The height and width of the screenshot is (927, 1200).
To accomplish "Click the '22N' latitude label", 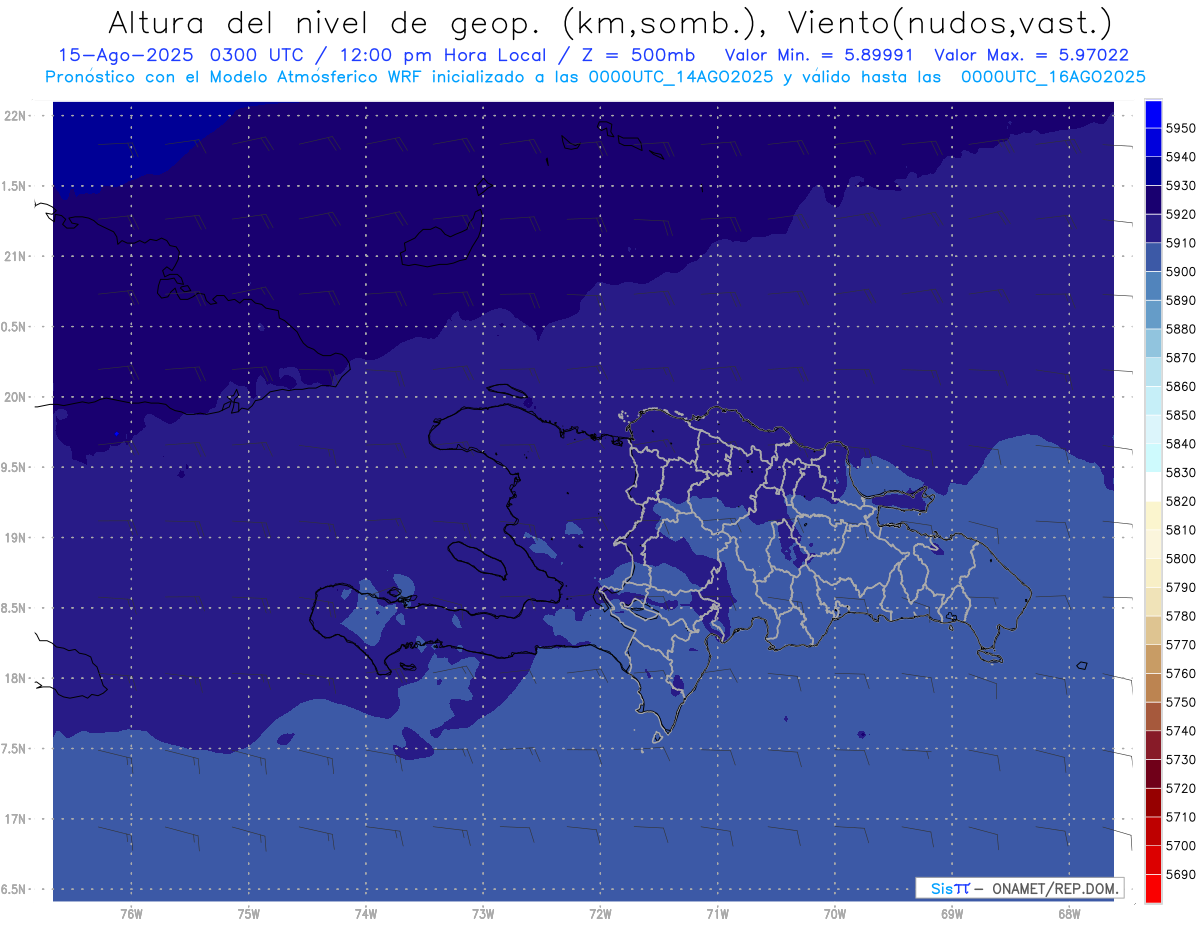I will (17, 115).
